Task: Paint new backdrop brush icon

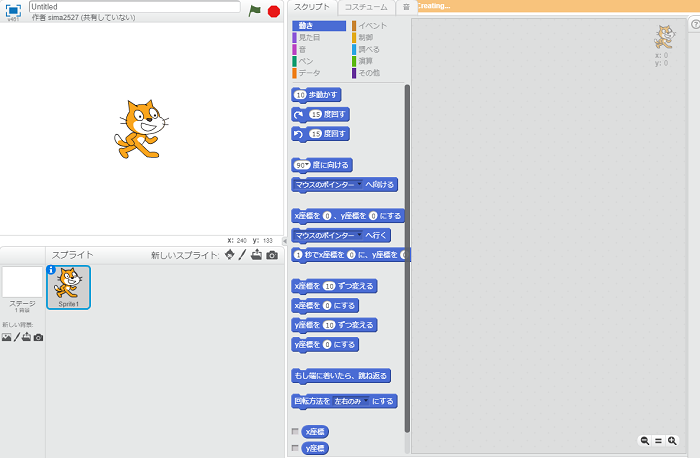Action: click(17, 337)
